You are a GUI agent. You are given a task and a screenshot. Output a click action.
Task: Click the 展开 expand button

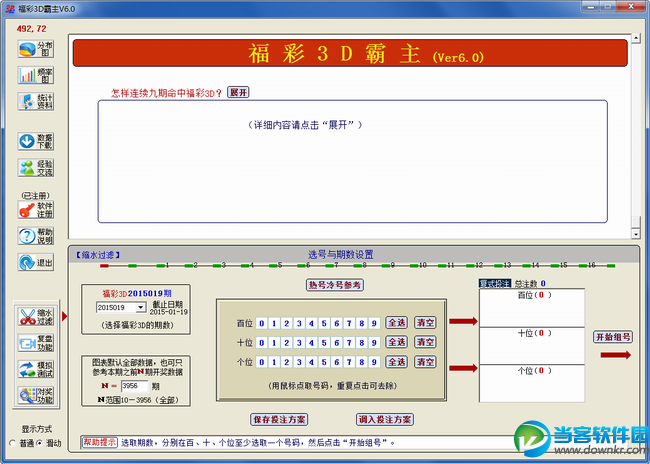pos(238,92)
